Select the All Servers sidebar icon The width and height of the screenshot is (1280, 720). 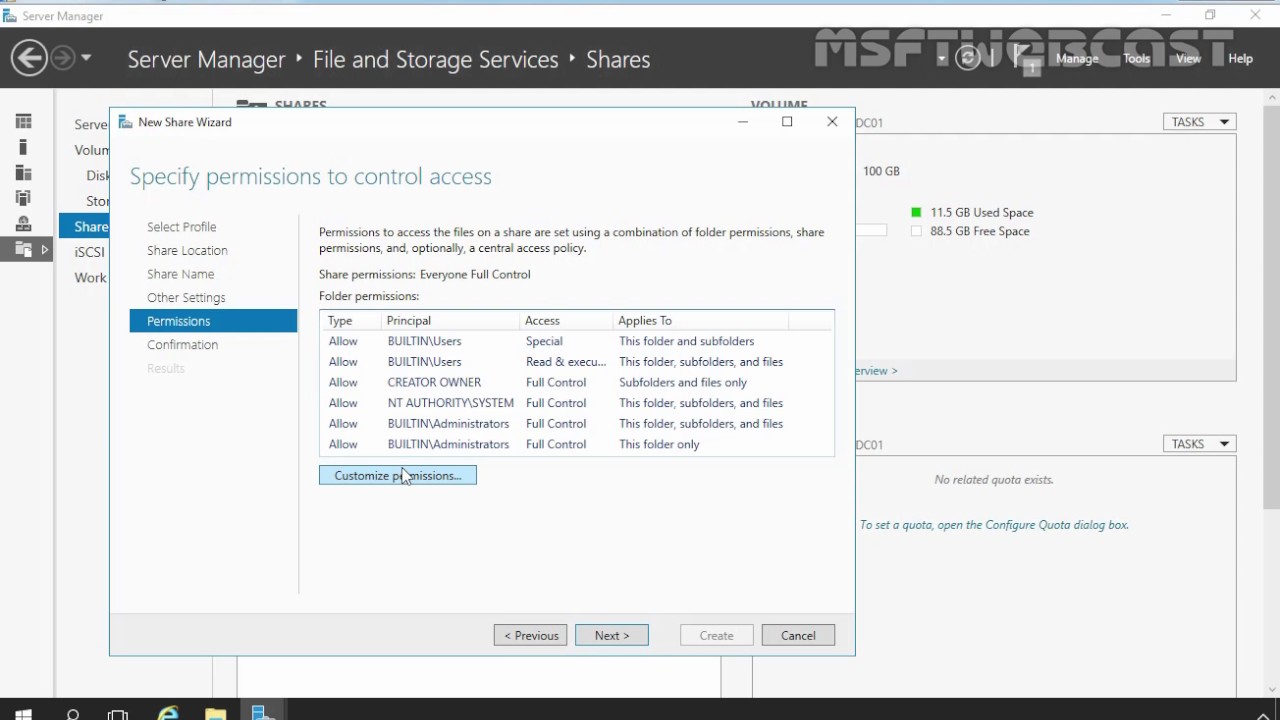(23, 172)
